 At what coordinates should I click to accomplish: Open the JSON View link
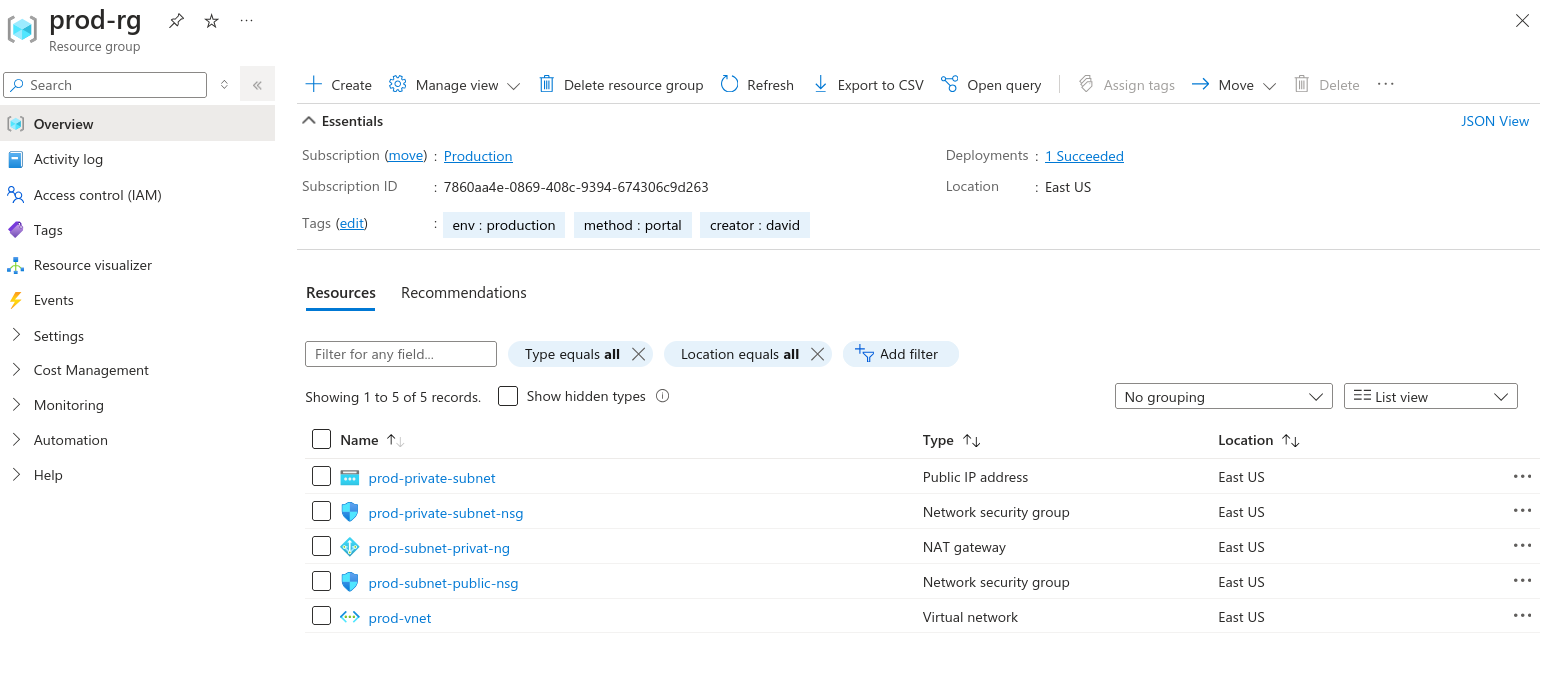[1495, 121]
